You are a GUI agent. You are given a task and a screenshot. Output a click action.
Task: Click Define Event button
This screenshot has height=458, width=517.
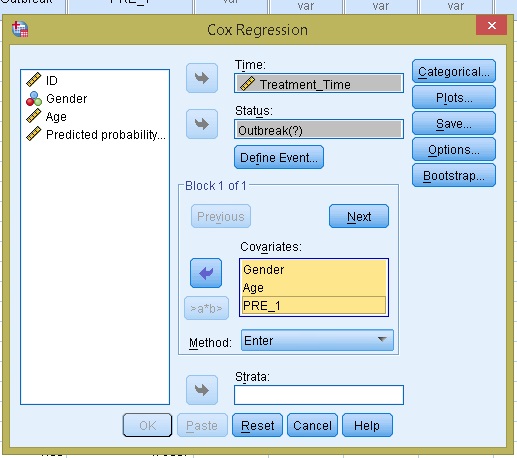coord(279,157)
